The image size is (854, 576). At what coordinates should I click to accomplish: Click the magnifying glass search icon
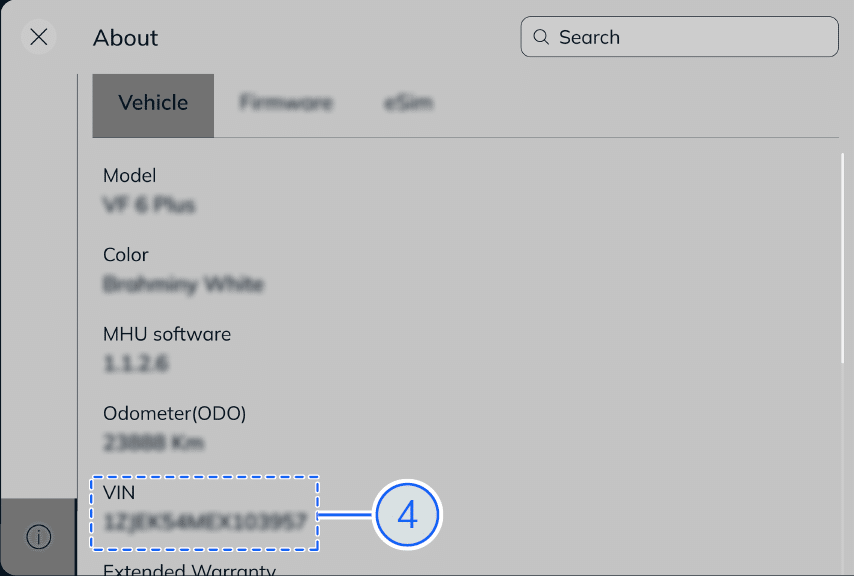(x=541, y=36)
